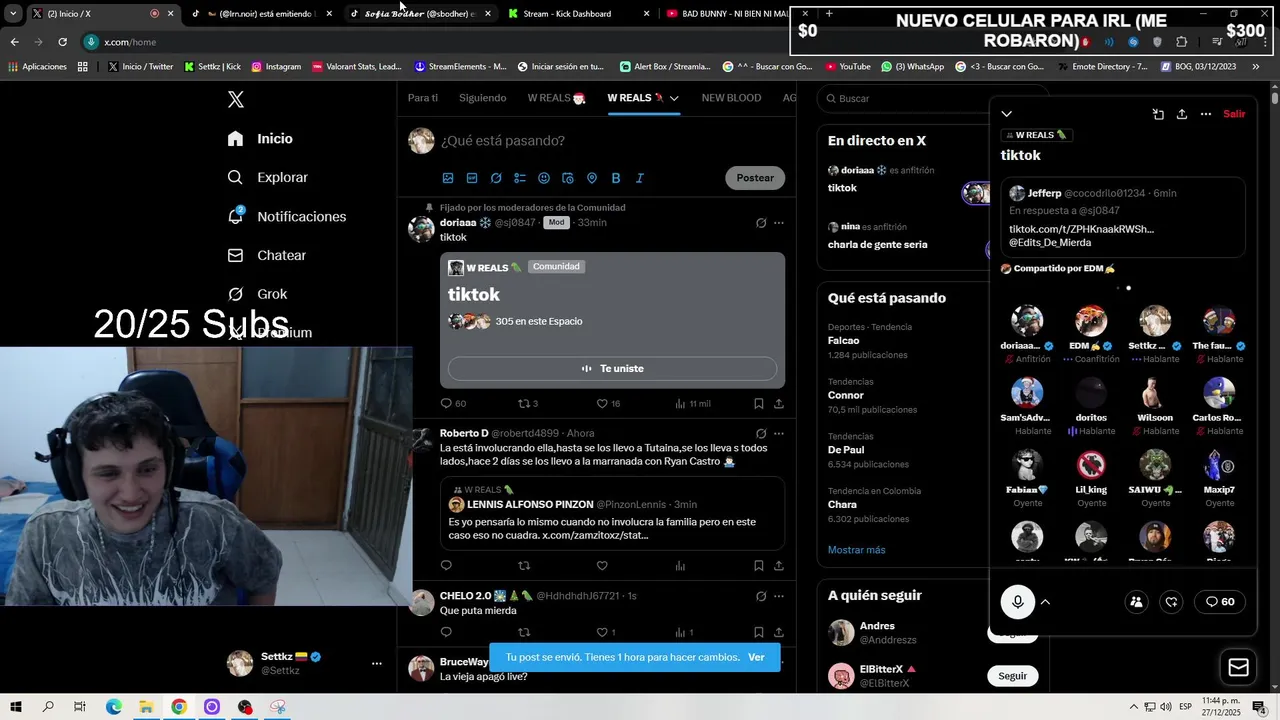Send a heart reaction in the space
The width and height of the screenshot is (1280, 720).
pos(1171,602)
